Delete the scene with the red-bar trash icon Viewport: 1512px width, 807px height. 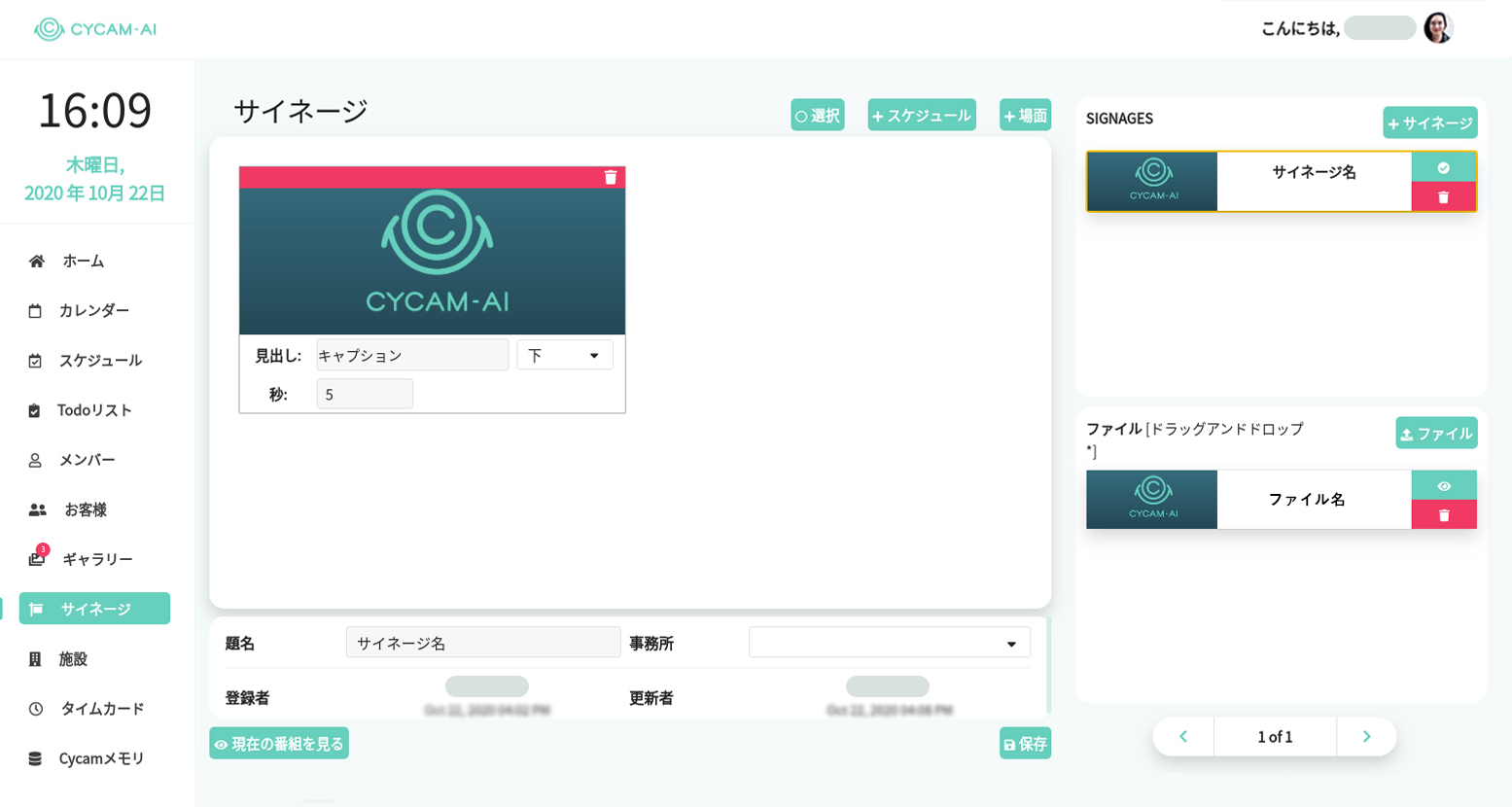(611, 177)
